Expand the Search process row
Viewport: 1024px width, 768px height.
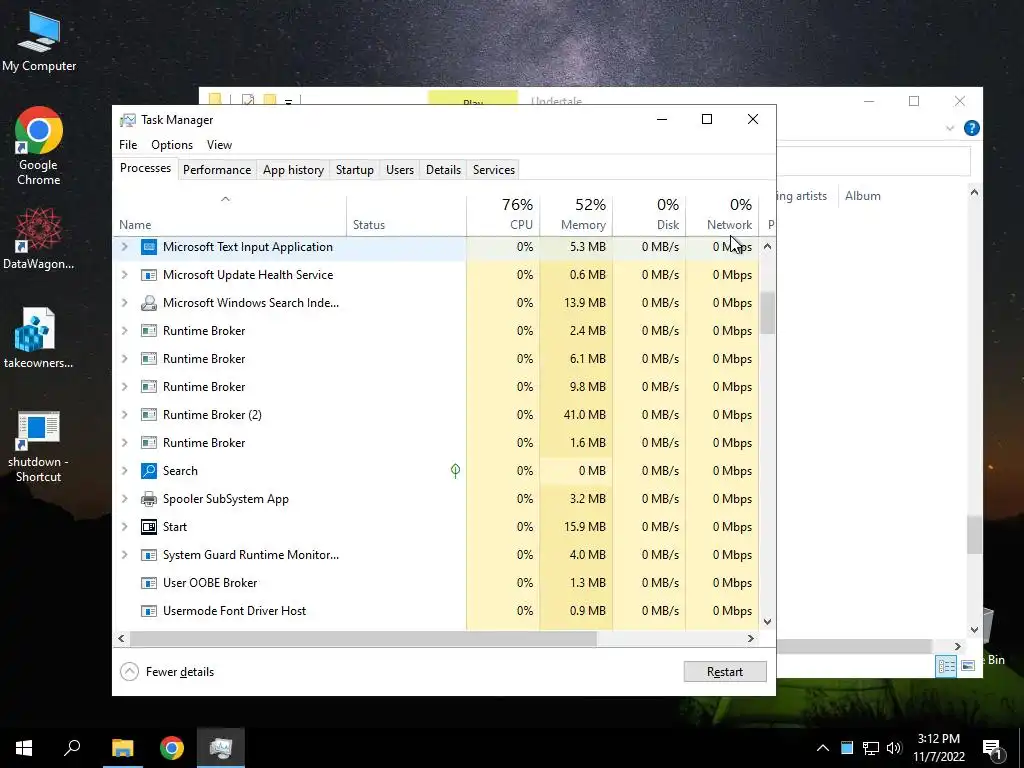tap(124, 471)
